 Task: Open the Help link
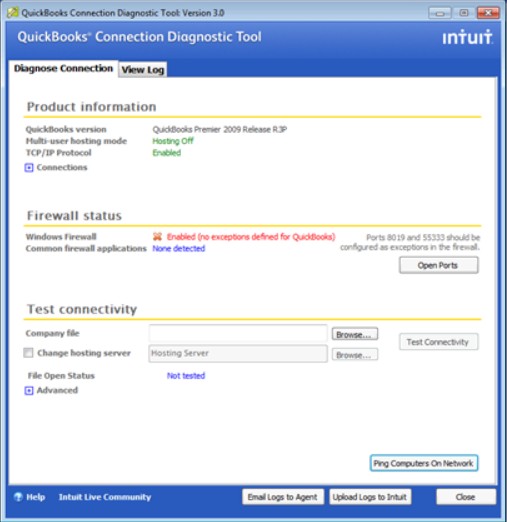coord(36,497)
